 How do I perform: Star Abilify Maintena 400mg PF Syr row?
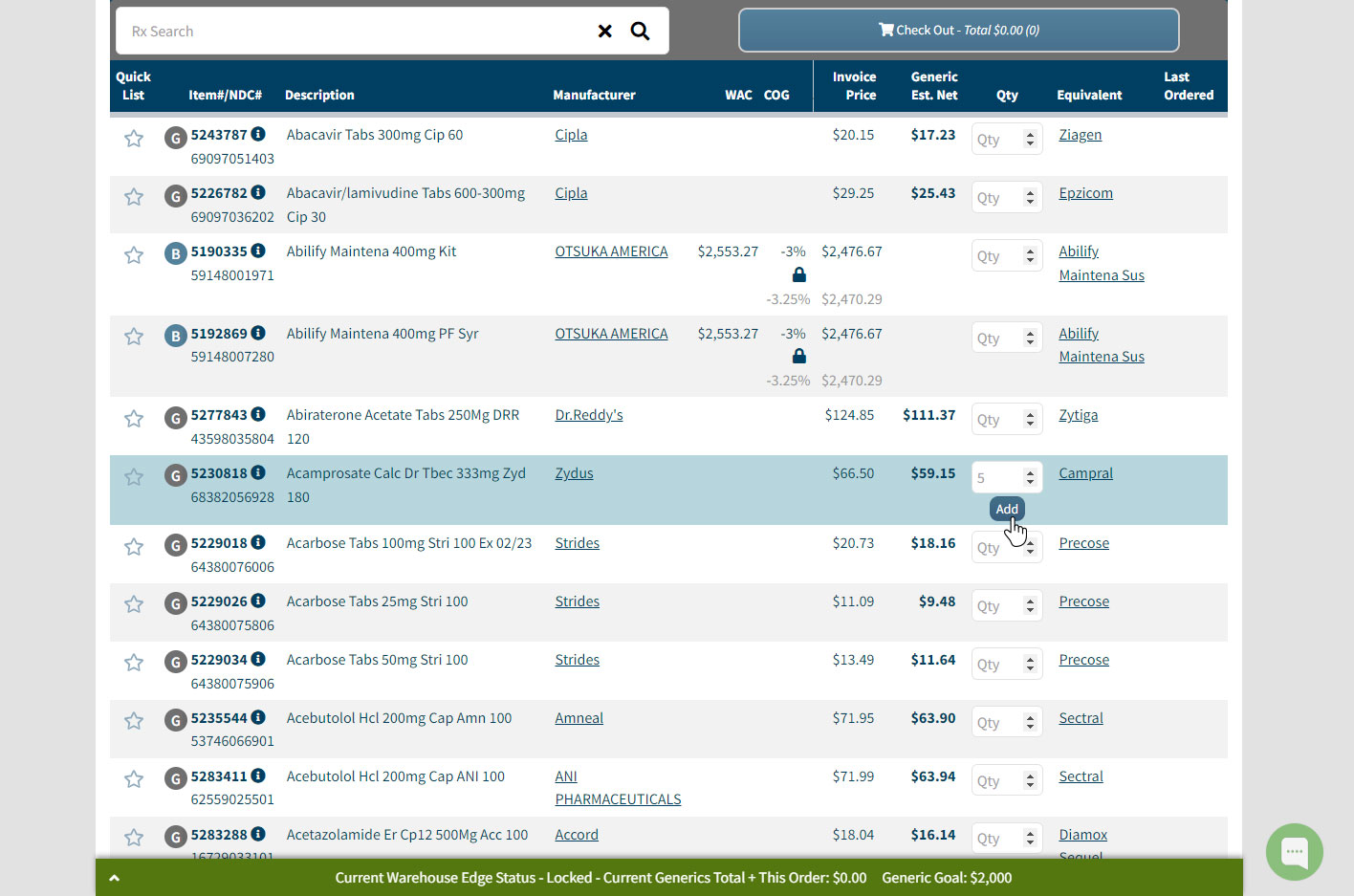click(x=134, y=337)
